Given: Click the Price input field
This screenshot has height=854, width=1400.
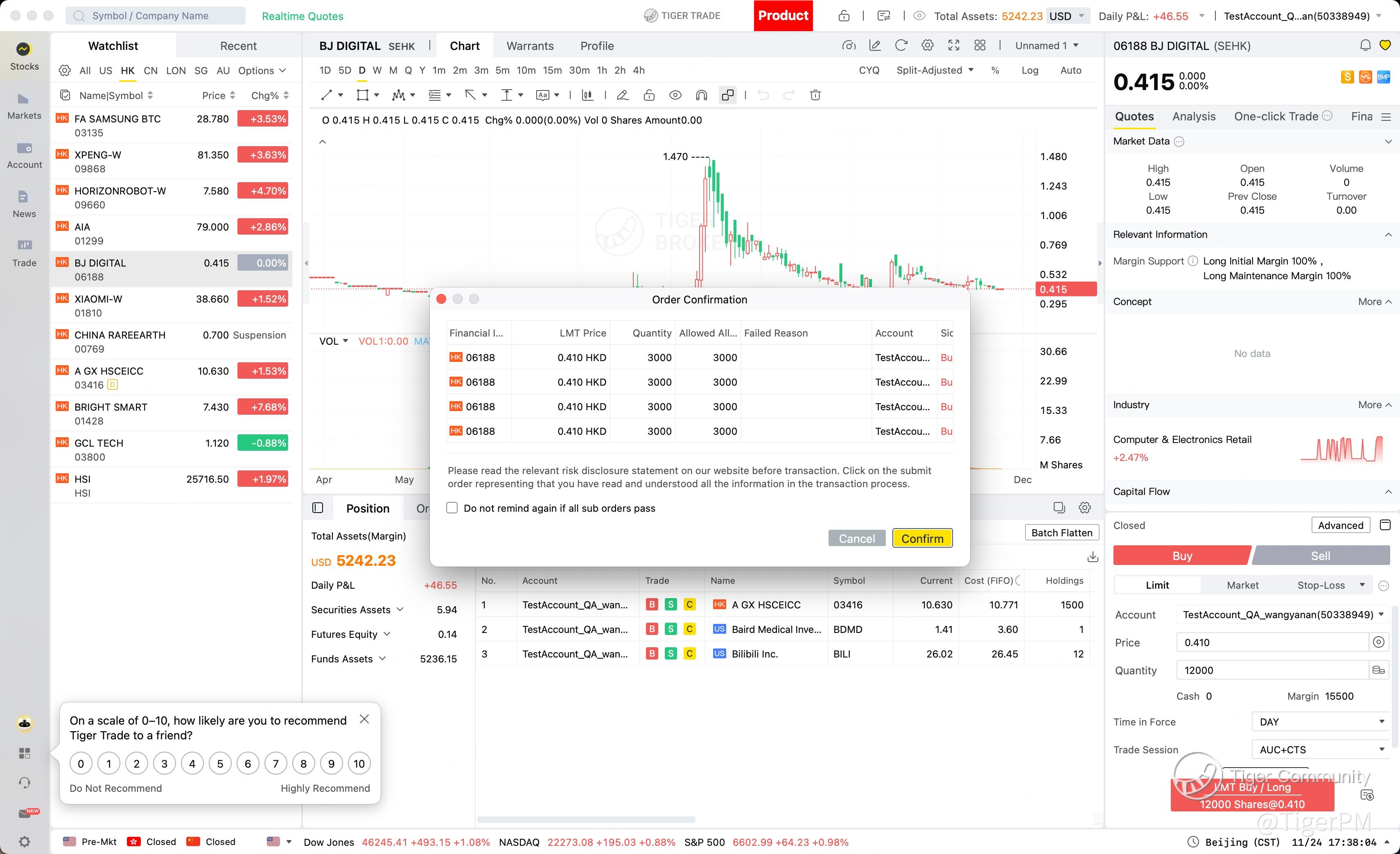Looking at the screenshot, I should pyautogui.click(x=1271, y=643).
